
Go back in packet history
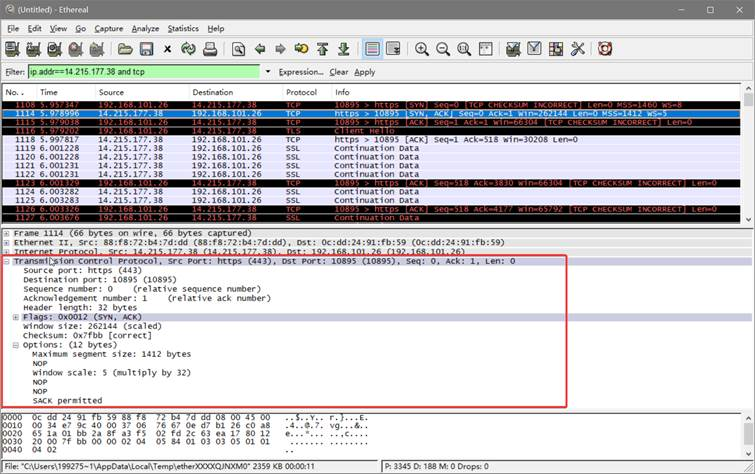(x=260, y=49)
